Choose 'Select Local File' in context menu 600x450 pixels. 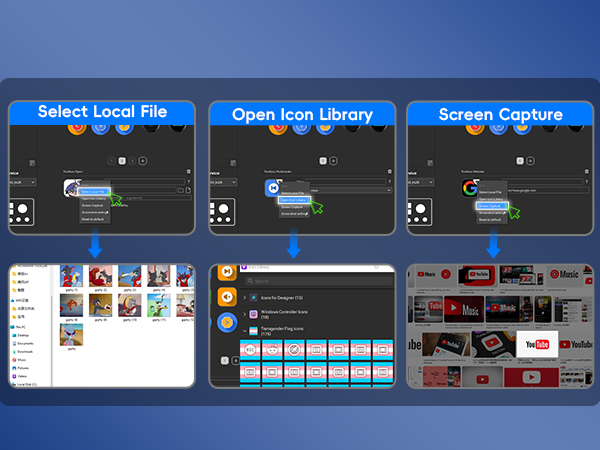(x=92, y=191)
